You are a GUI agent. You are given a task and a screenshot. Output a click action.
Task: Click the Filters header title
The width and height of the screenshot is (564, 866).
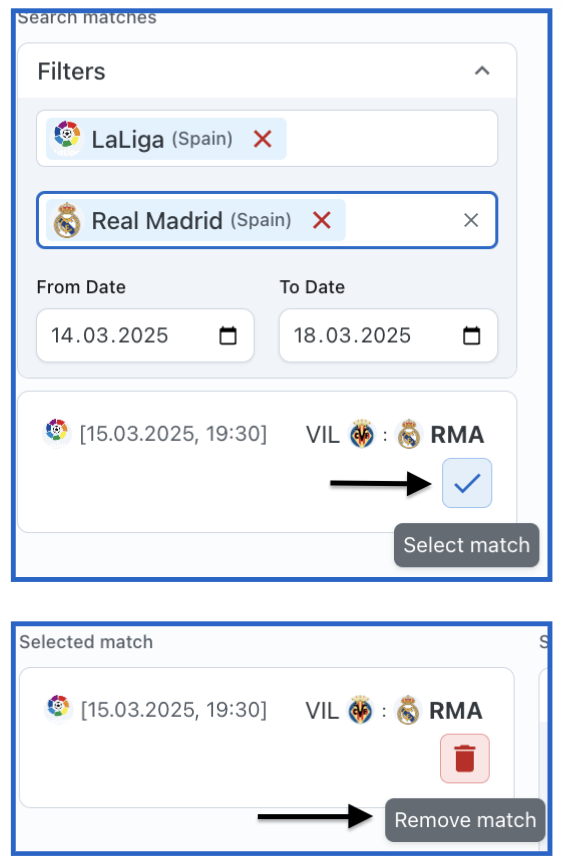click(x=71, y=71)
